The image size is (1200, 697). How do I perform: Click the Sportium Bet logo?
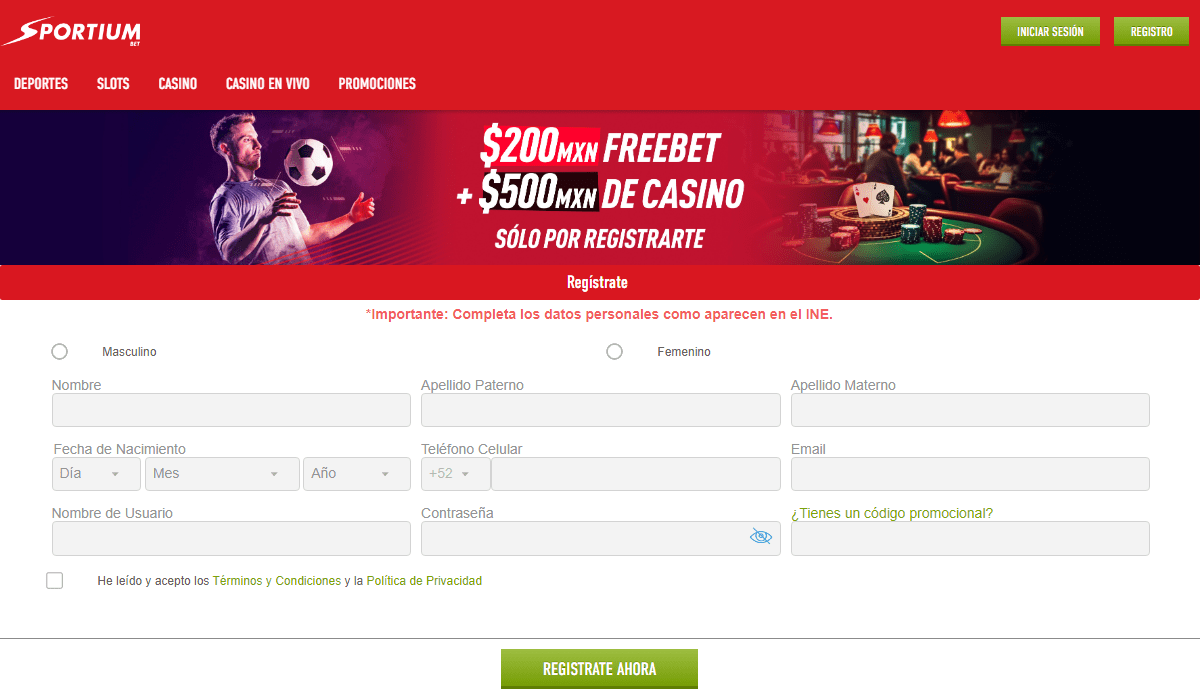(71, 32)
